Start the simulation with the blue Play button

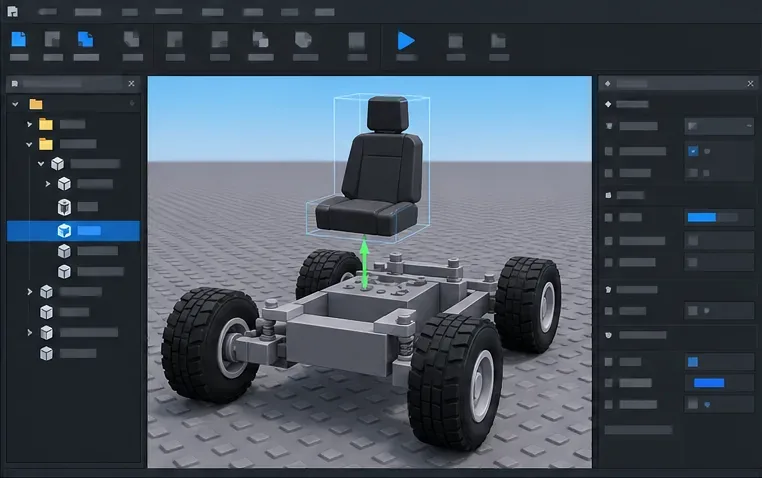coord(406,40)
